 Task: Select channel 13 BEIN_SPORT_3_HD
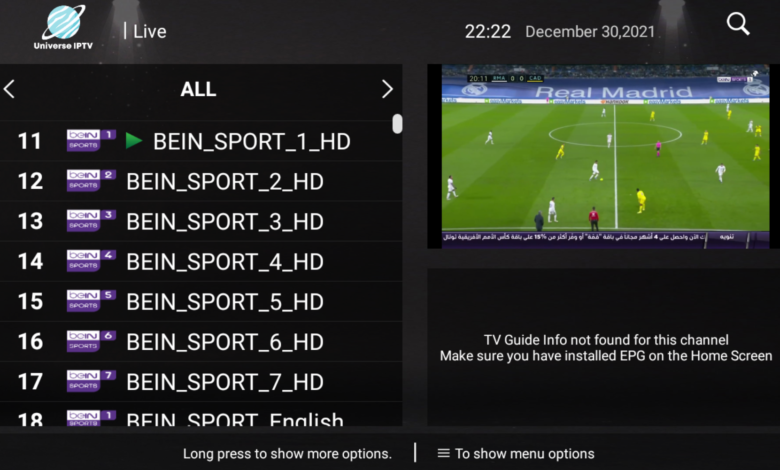pos(201,221)
